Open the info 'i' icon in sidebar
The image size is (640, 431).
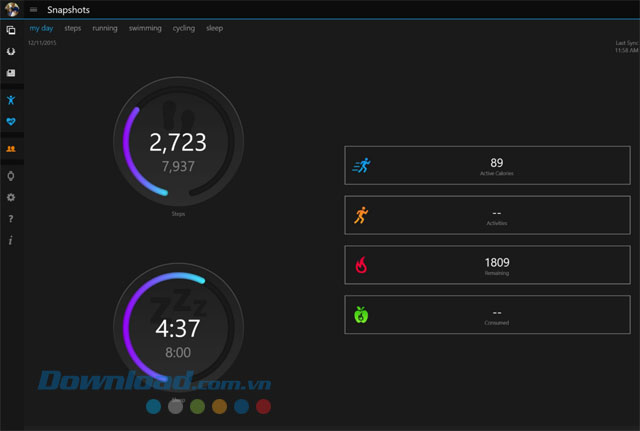click(10, 241)
